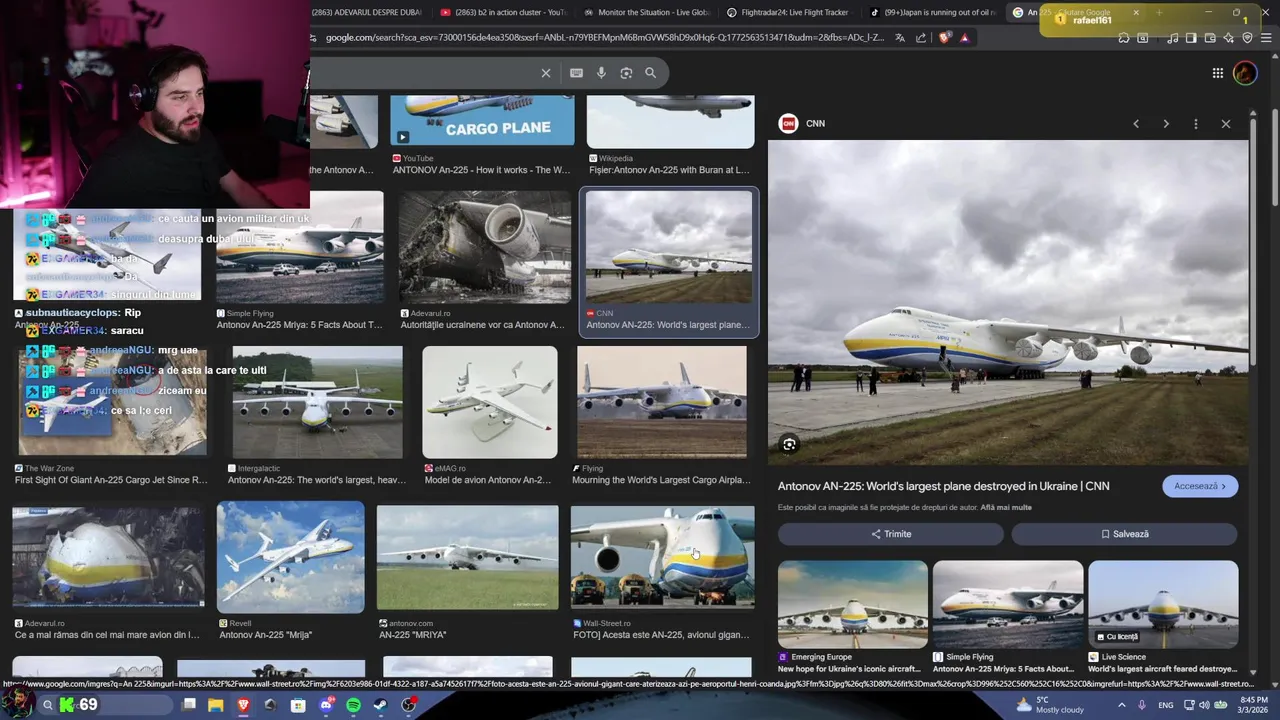Switch to the b2 in action duster YouTube tab

504,12
